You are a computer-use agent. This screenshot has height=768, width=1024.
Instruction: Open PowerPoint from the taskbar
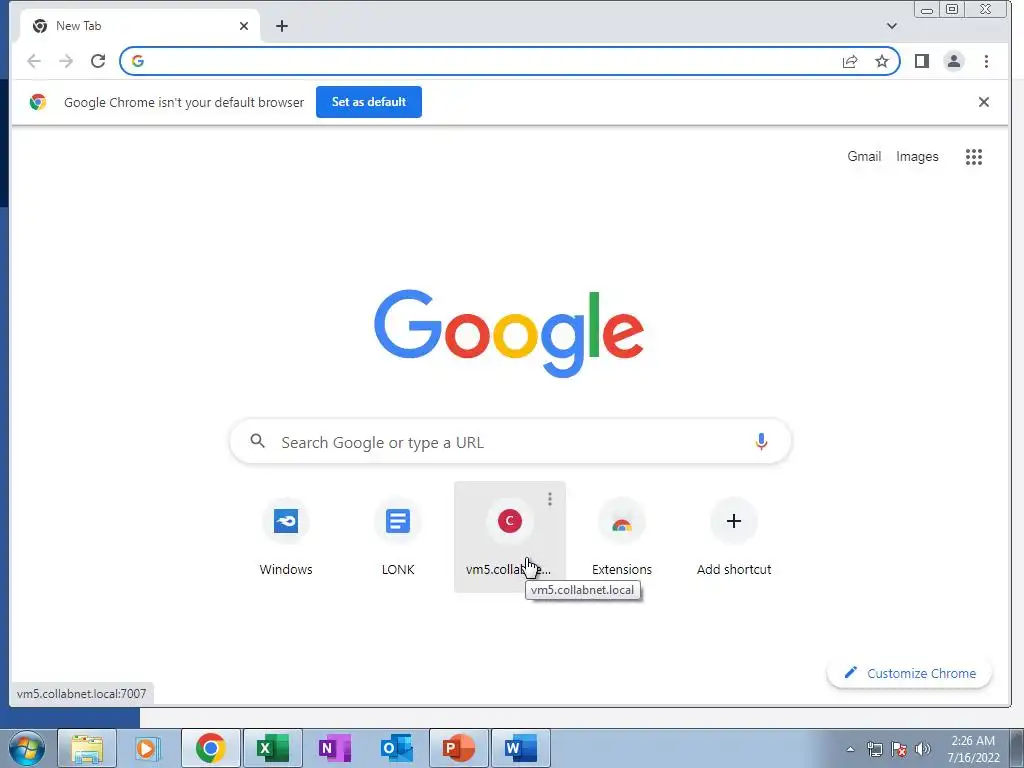pos(458,748)
